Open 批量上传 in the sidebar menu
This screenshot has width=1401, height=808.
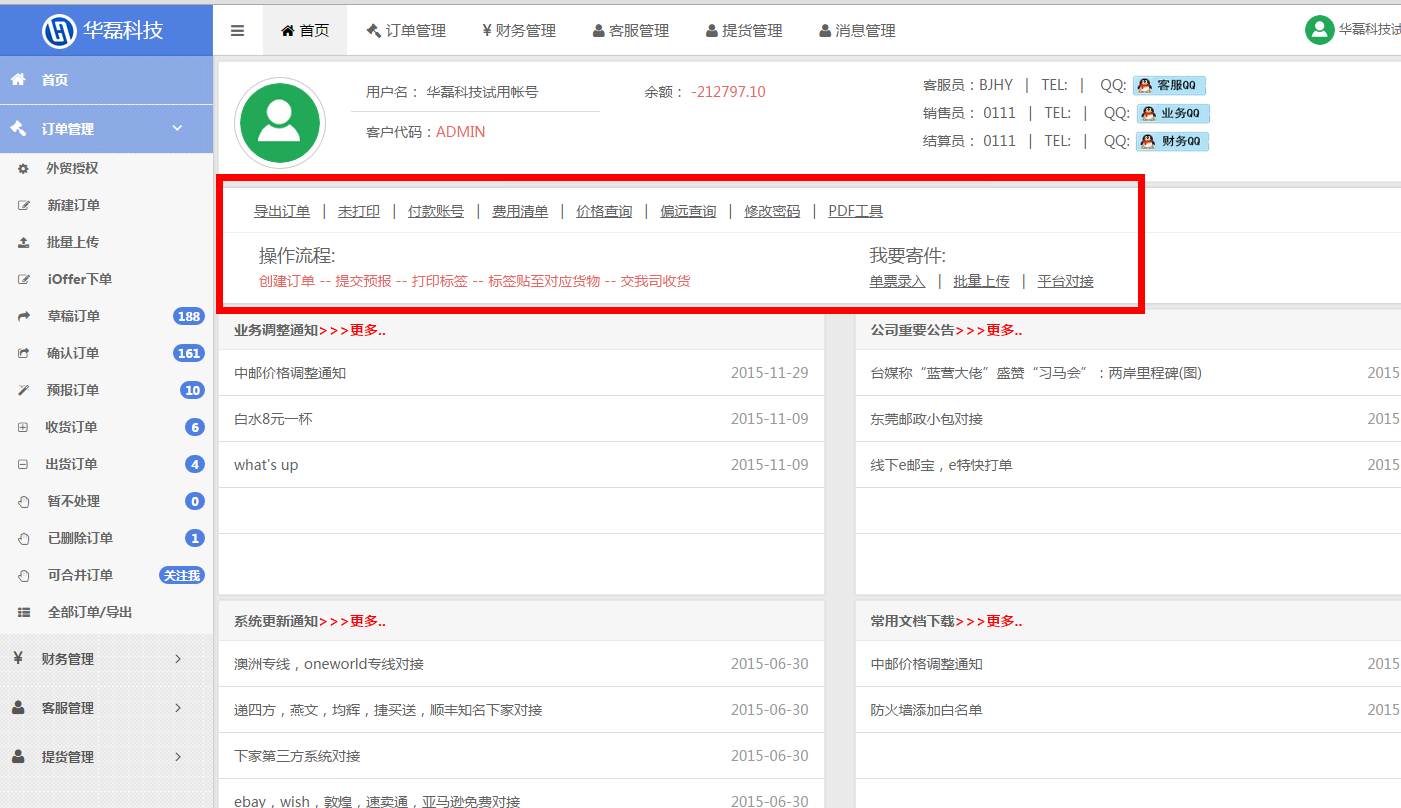(x=72, y=242)
